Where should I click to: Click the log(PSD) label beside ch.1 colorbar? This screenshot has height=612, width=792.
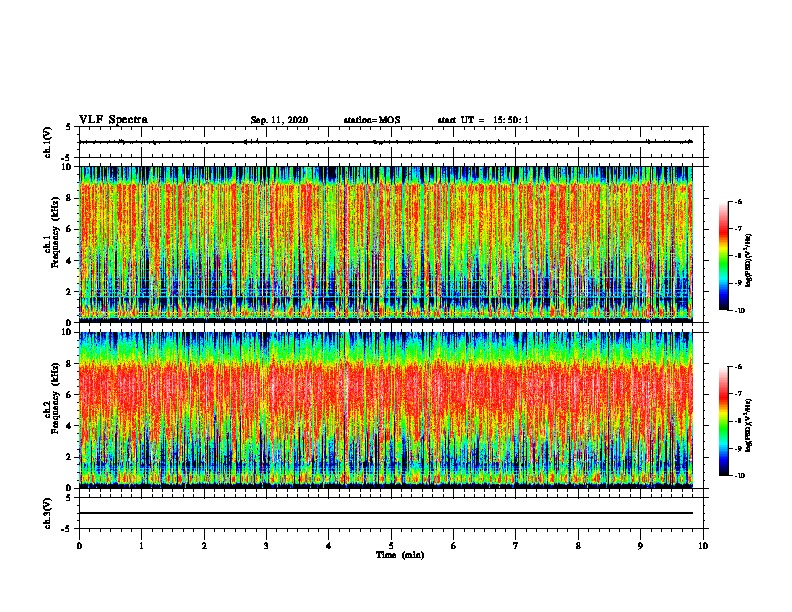pyautogui.click(x=748, y=260)
